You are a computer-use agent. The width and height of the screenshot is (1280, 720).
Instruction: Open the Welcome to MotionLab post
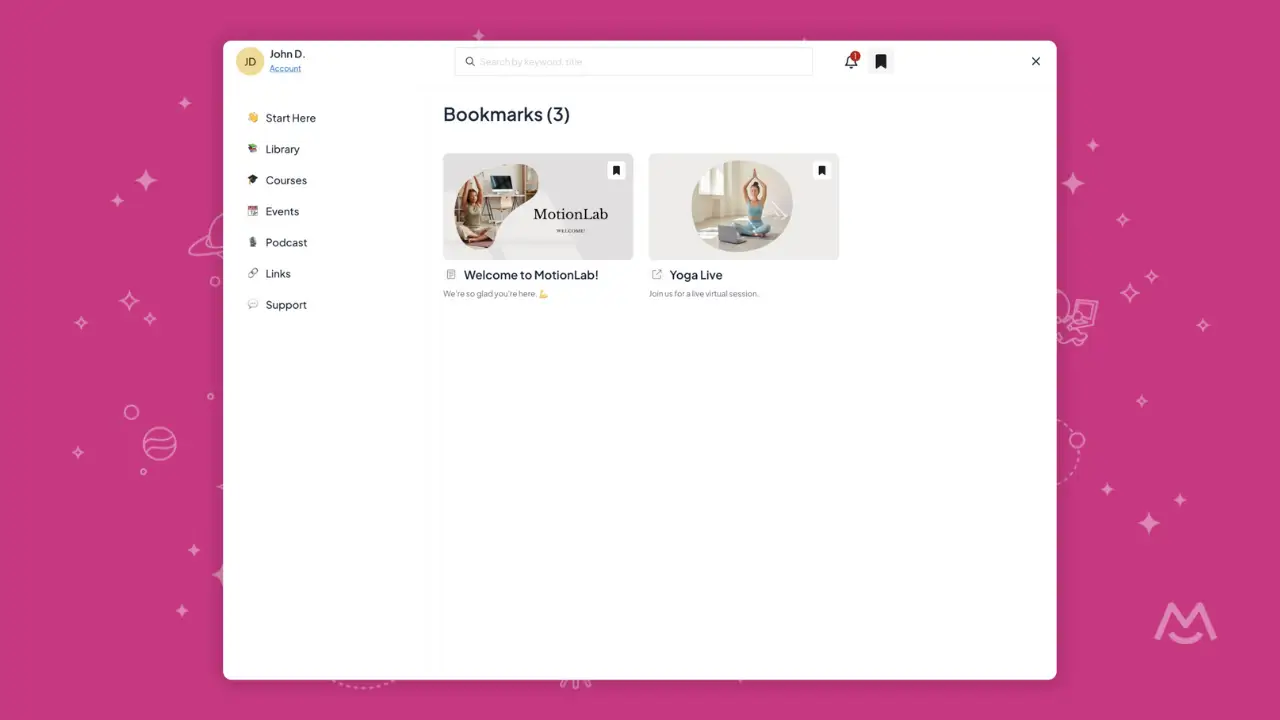532,274
